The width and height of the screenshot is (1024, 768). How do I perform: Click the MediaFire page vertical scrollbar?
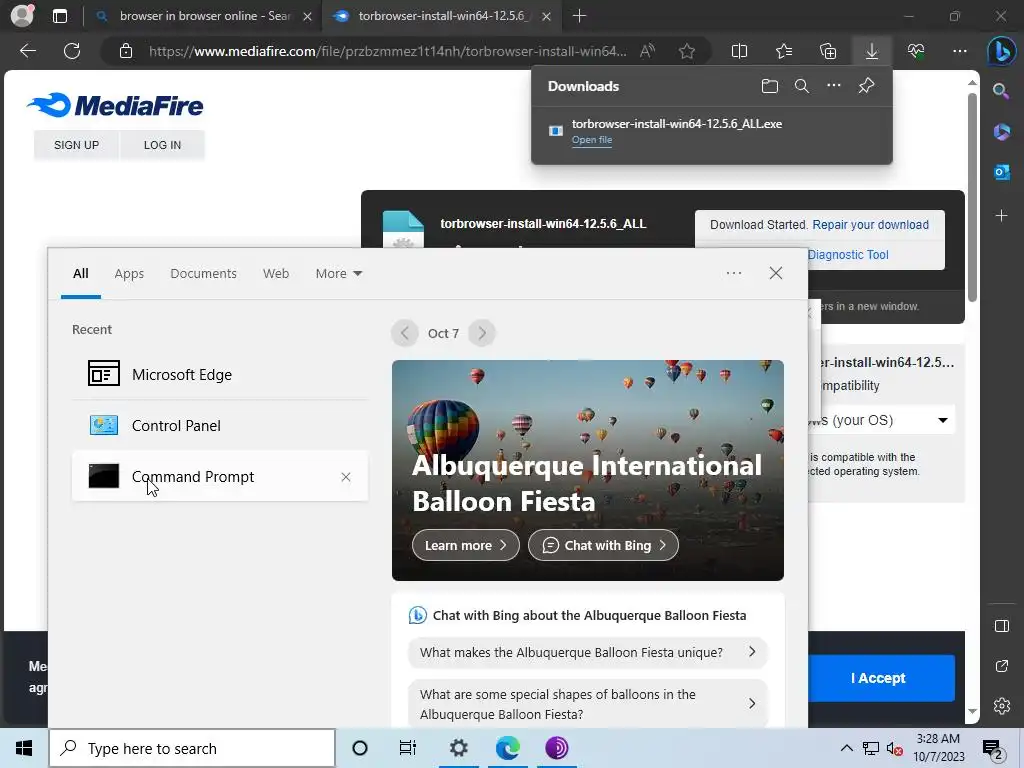tap(972, 197)
